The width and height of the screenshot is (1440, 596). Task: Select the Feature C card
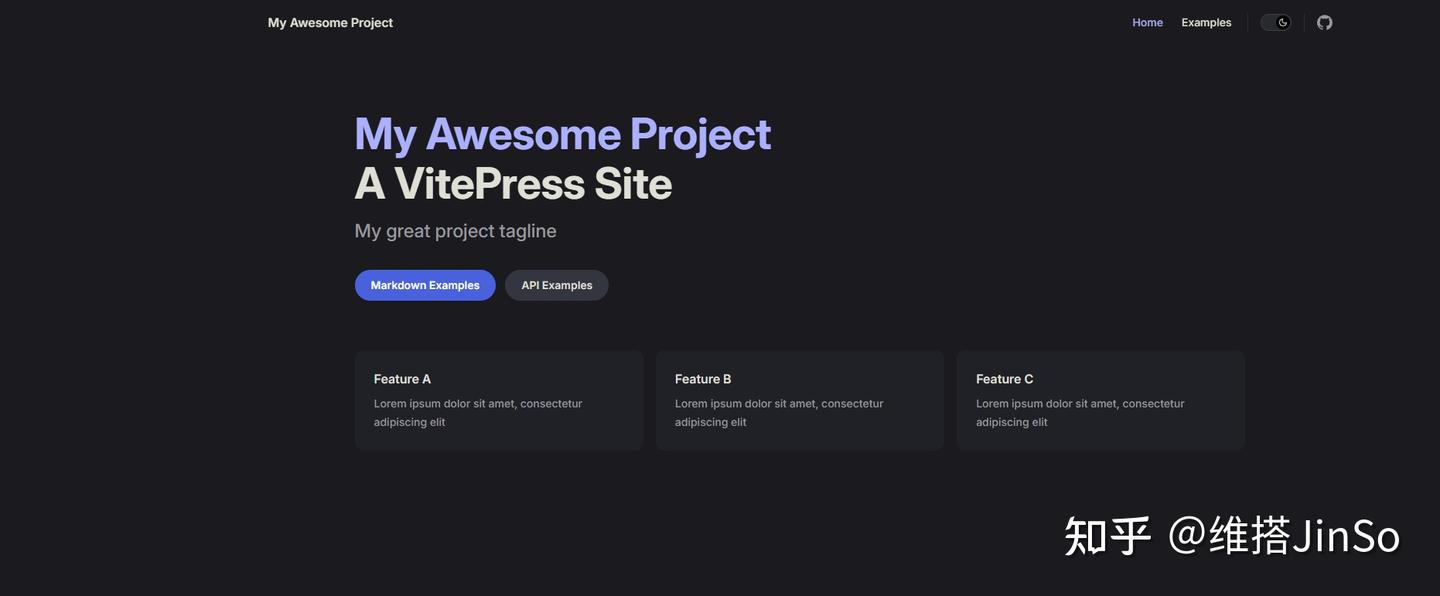1101,400
